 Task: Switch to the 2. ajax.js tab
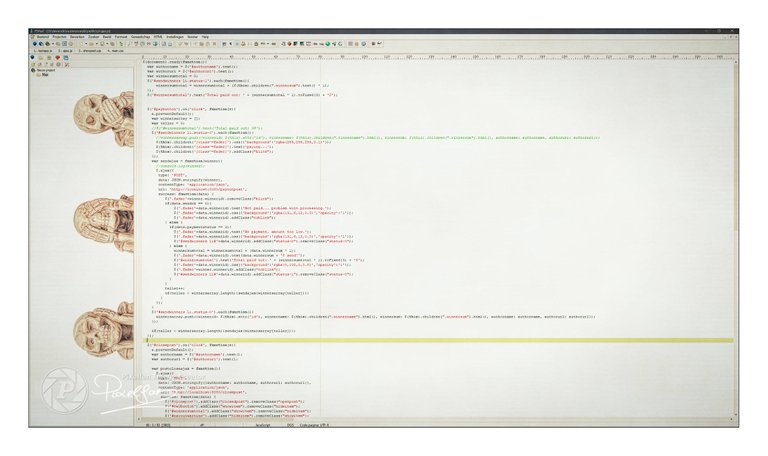coord(65,51)
